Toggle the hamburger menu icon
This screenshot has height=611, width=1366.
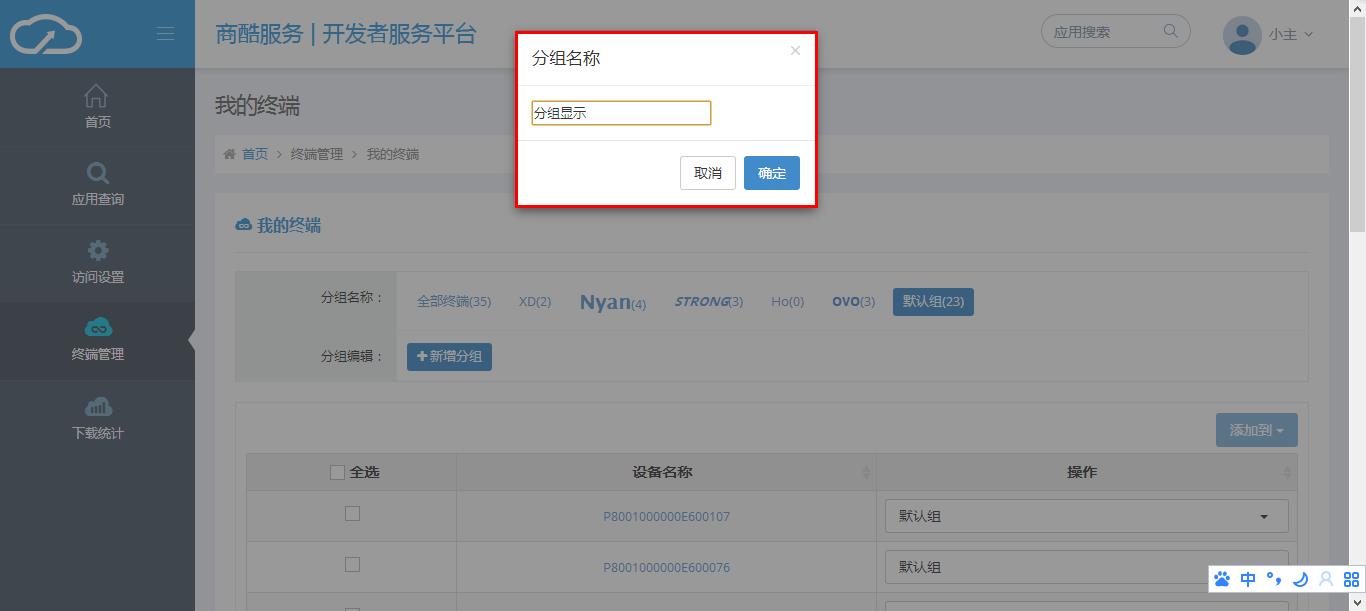pos(166,34)
